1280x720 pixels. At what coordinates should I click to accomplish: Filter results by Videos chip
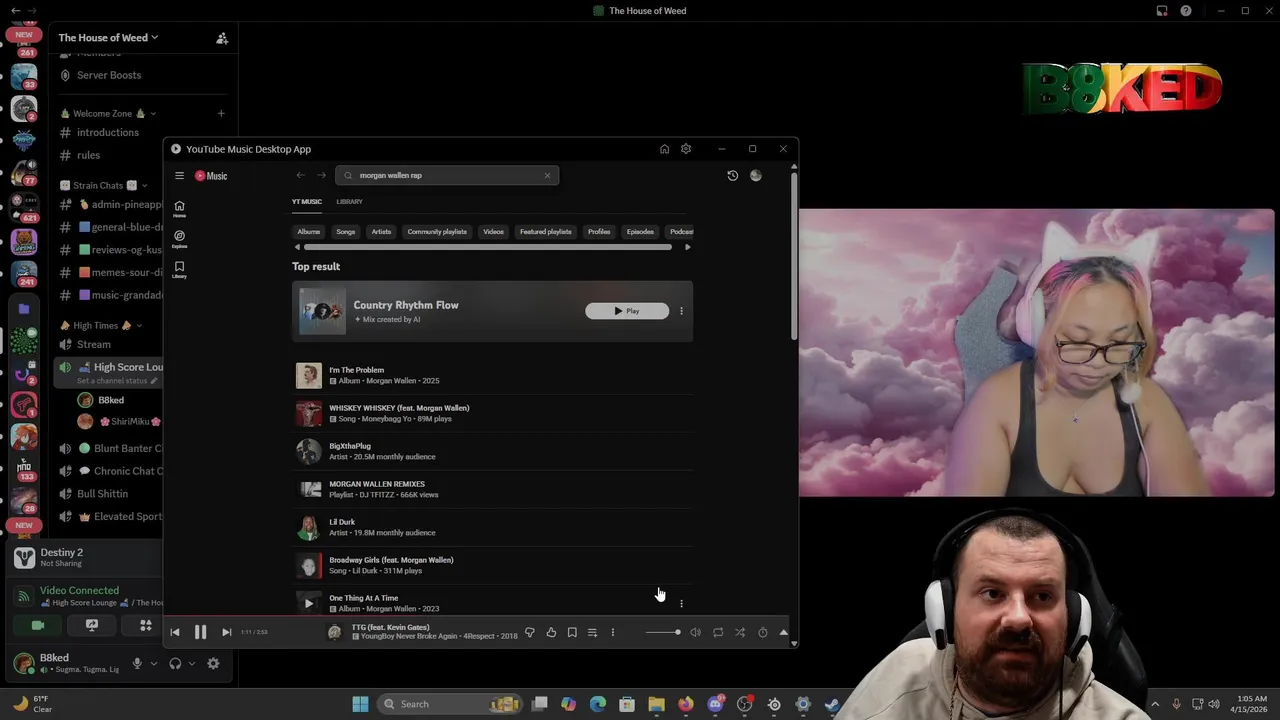click(493, 232)
